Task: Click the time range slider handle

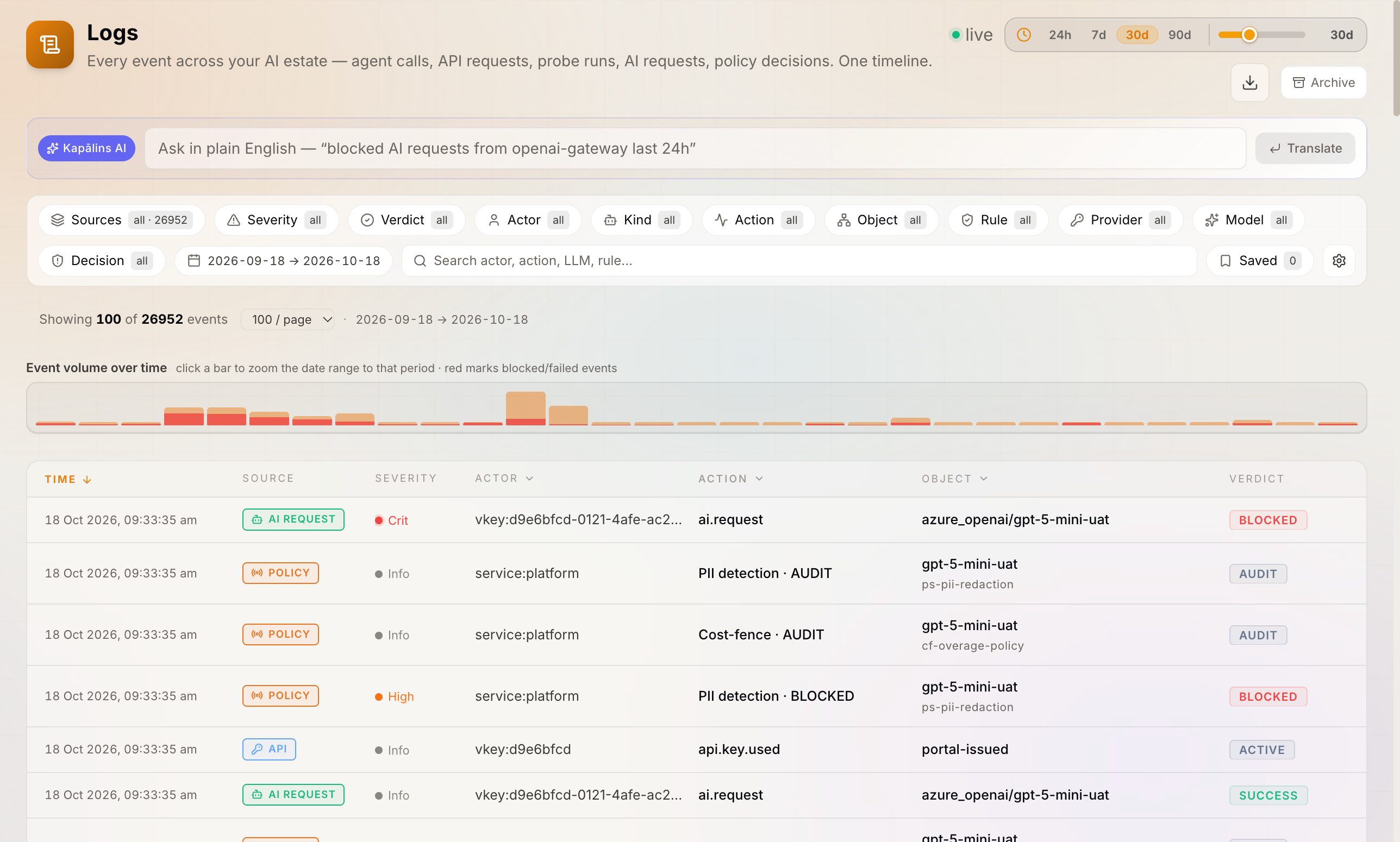Action: tap(1248, 35)
